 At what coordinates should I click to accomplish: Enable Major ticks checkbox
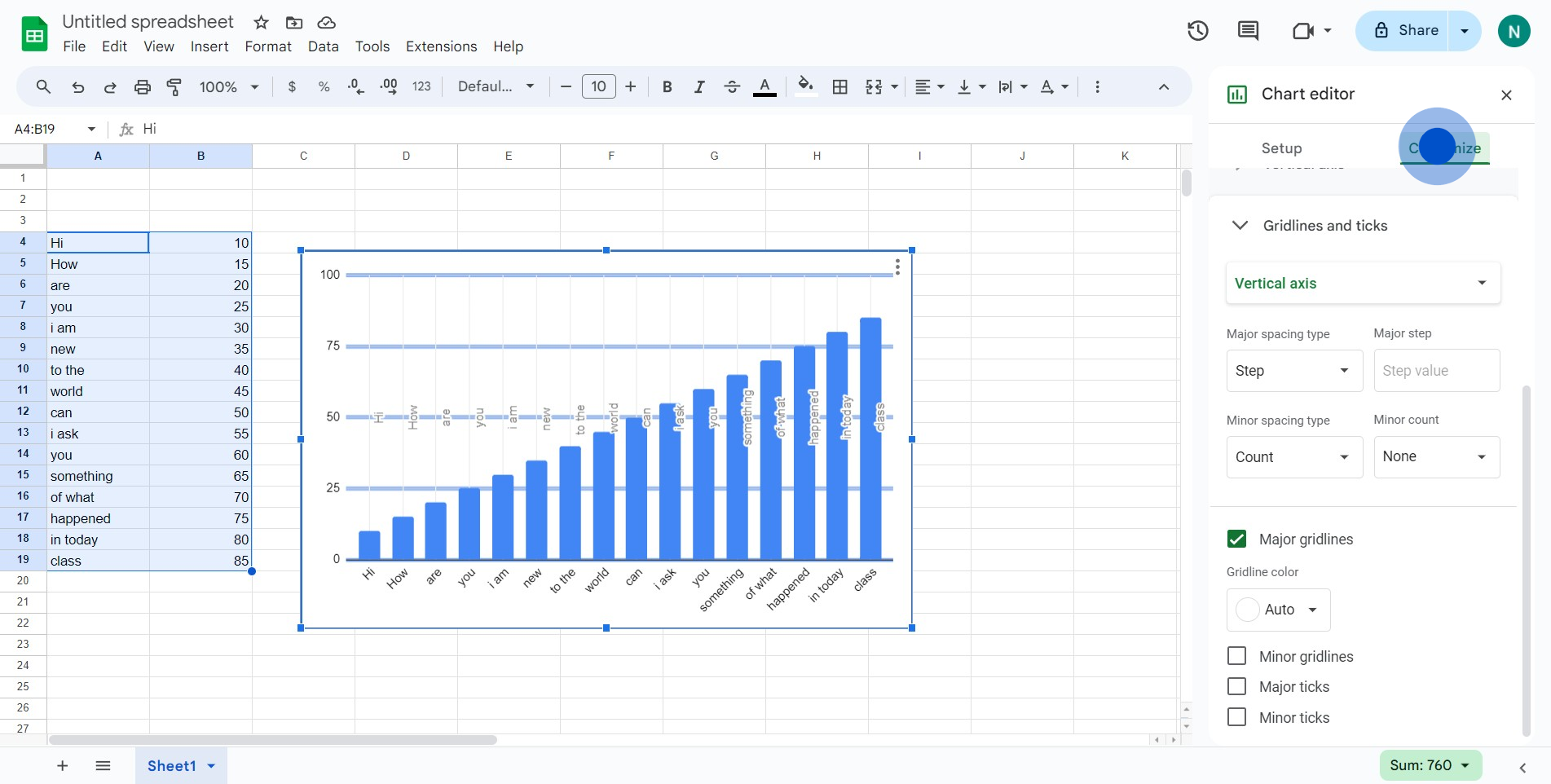(x=1236, y=687)
